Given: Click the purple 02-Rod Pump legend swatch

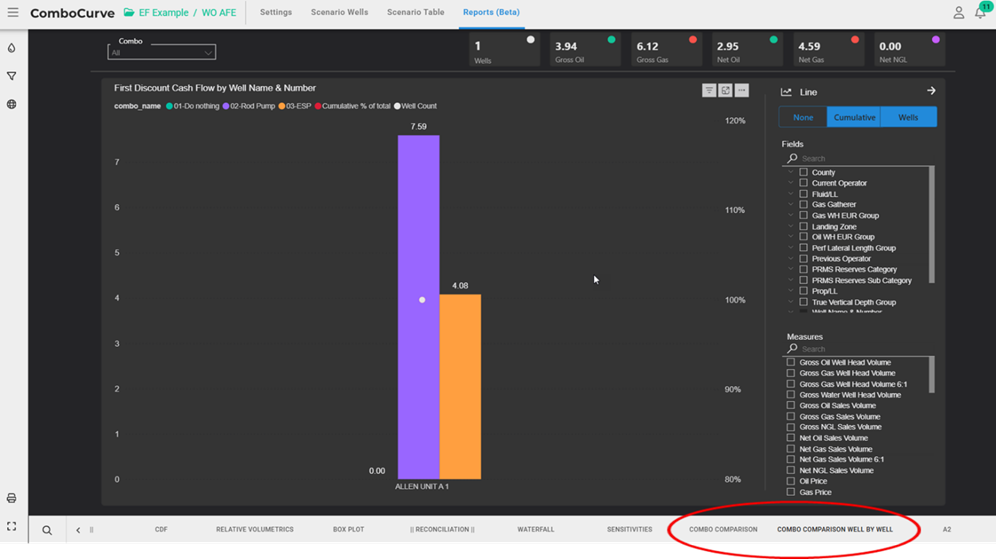Looking at the screenshot, I should (226, 106).
